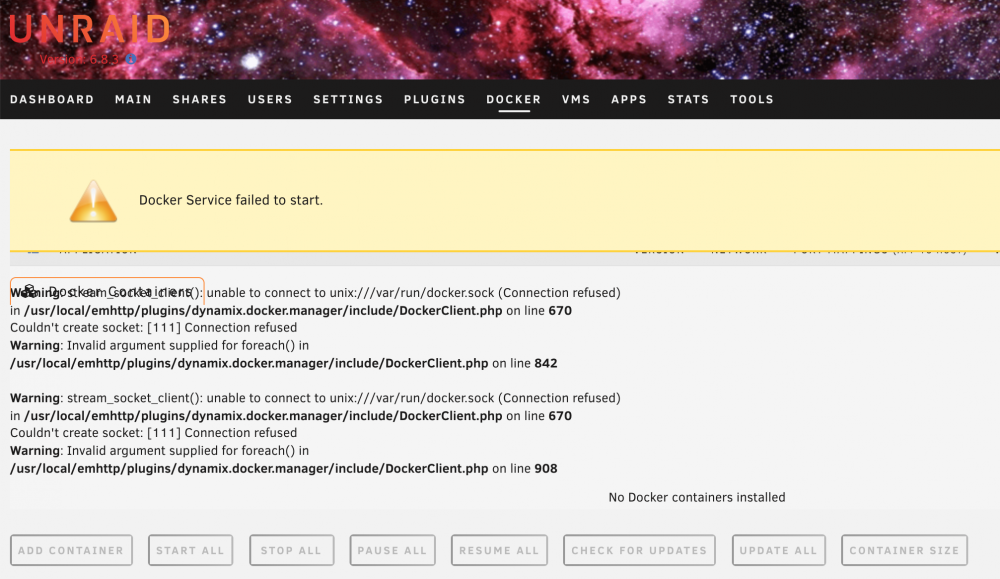Click the Resume All button
Viewport: 1000px width, 579px height.
(499, 550)
